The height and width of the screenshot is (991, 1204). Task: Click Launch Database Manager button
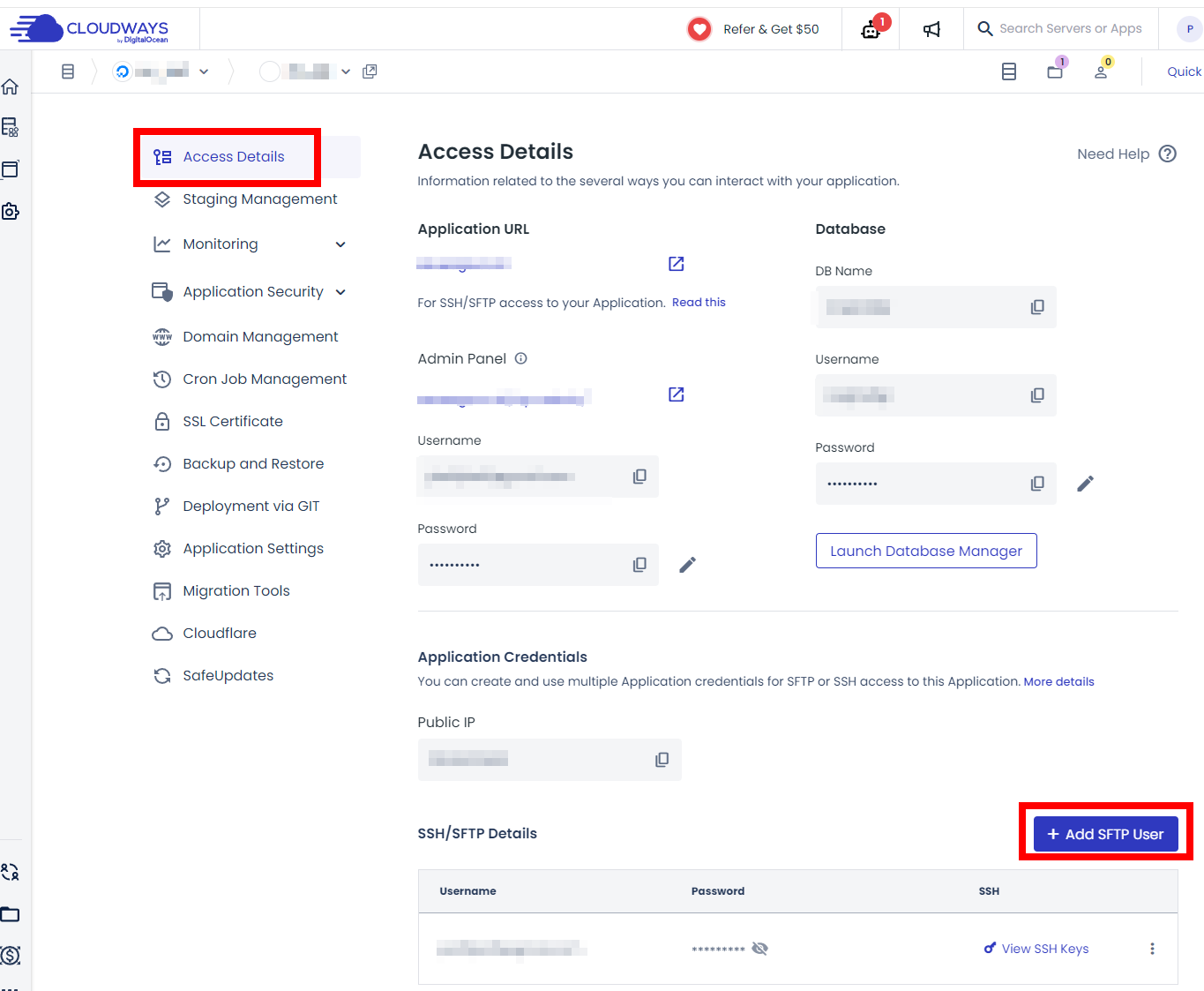click(926, 551)
